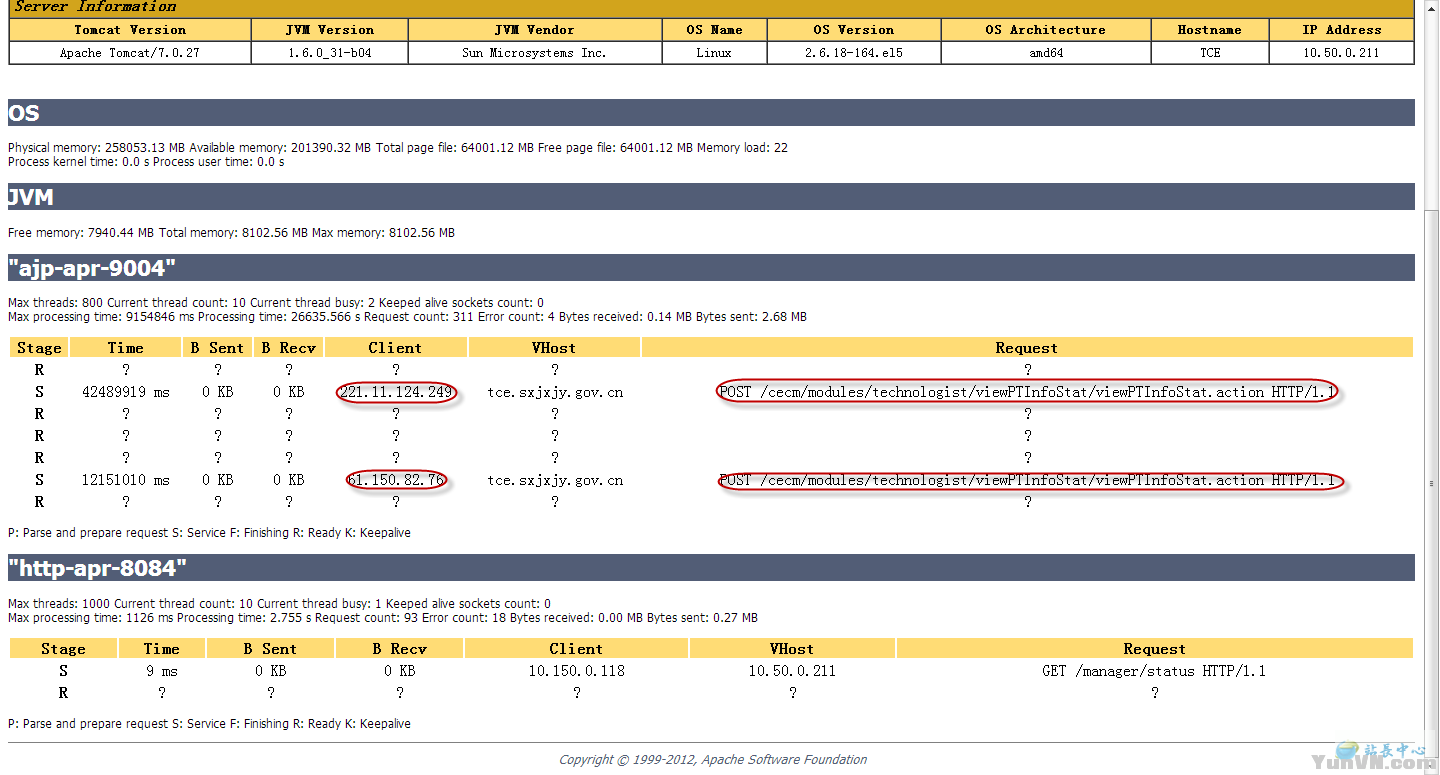Click the IP Address column header
This screenshot has width=1440, height=775.
pos(1341,30)
